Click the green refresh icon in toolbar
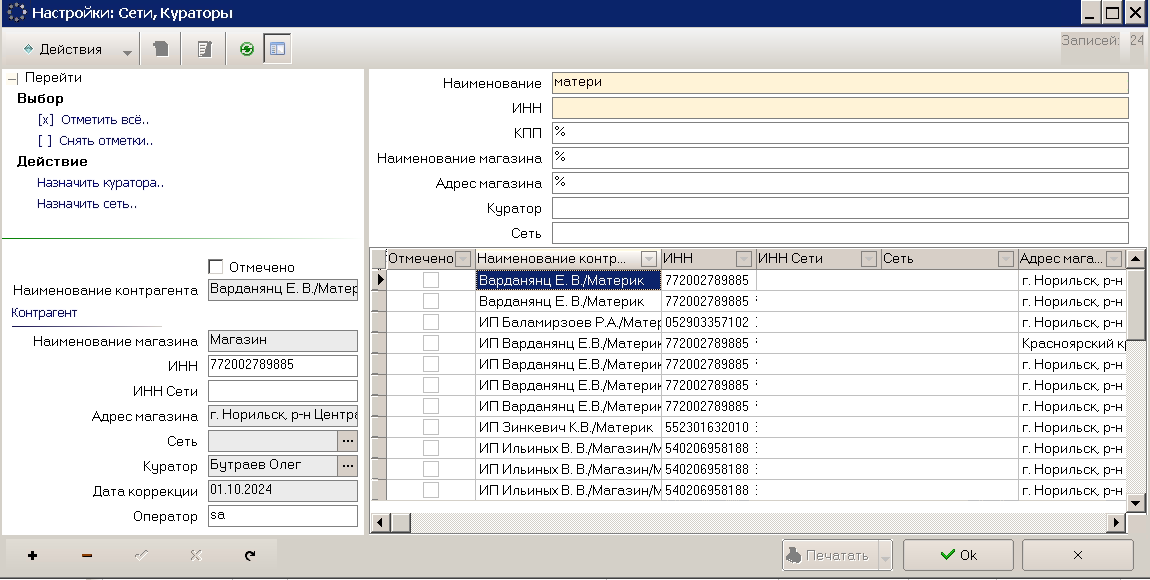 [247, 49]
